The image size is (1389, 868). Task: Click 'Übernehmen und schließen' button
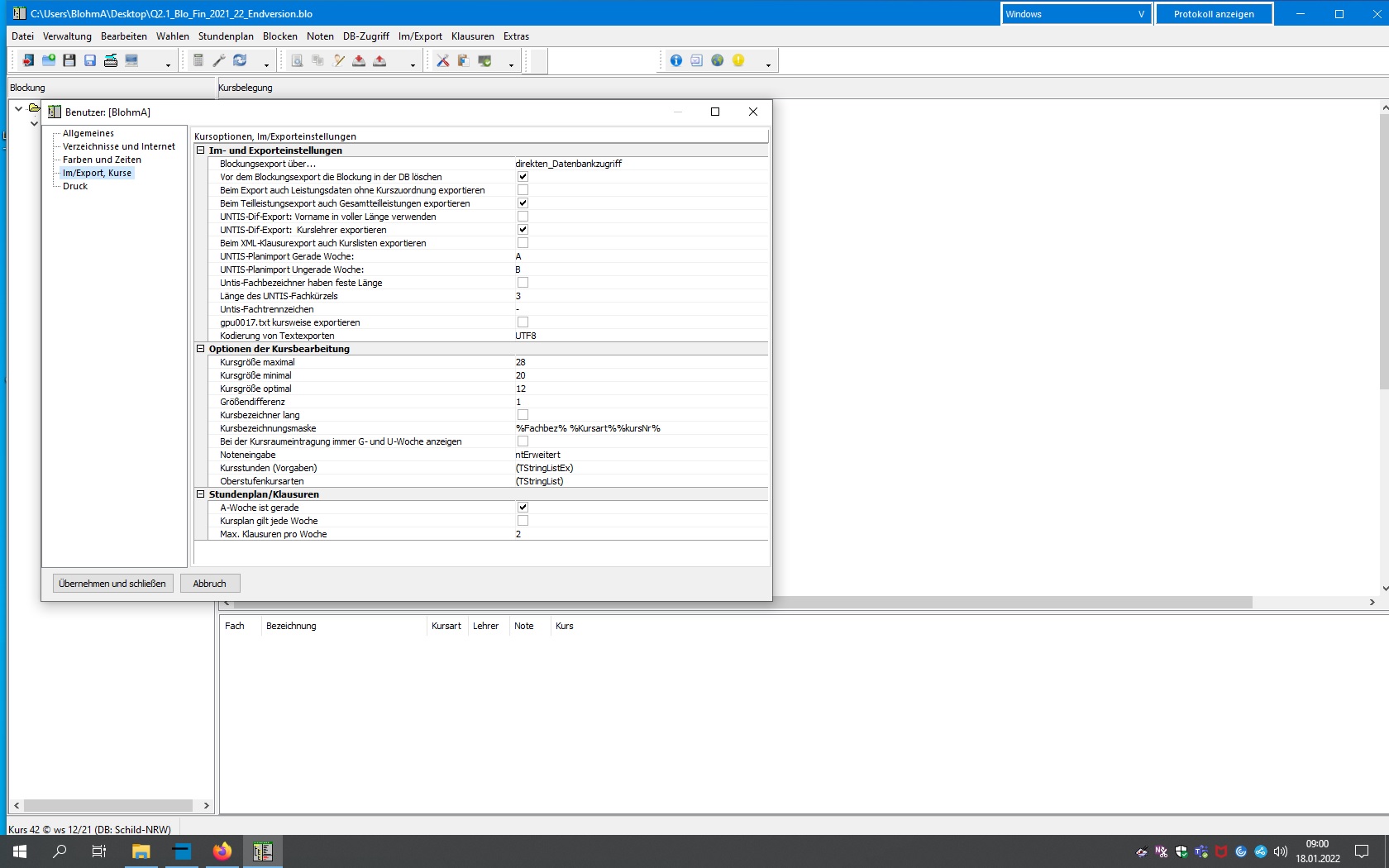(112, 584)
